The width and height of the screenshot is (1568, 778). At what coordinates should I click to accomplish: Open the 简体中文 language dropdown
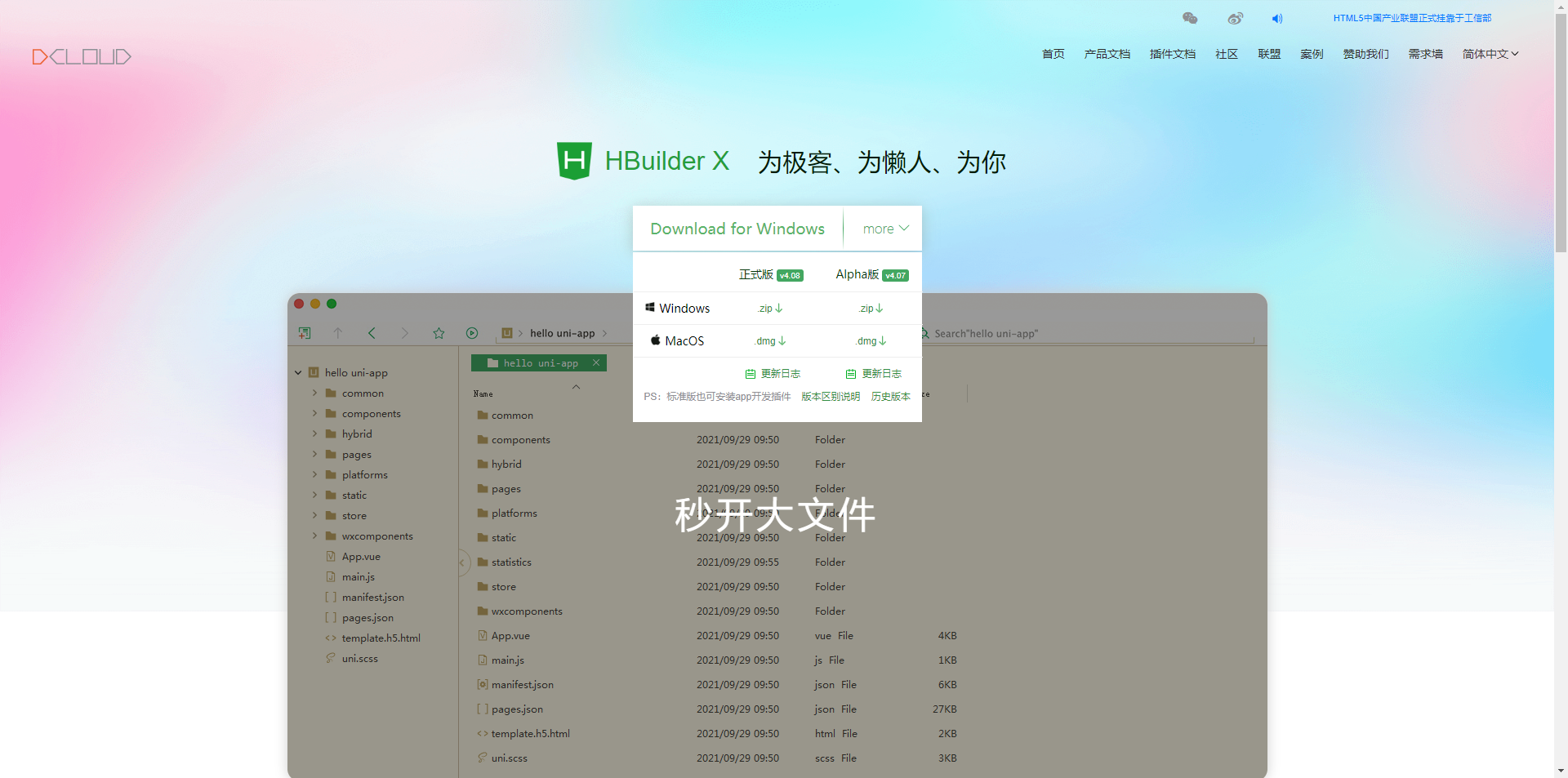tap(1490, 54)
